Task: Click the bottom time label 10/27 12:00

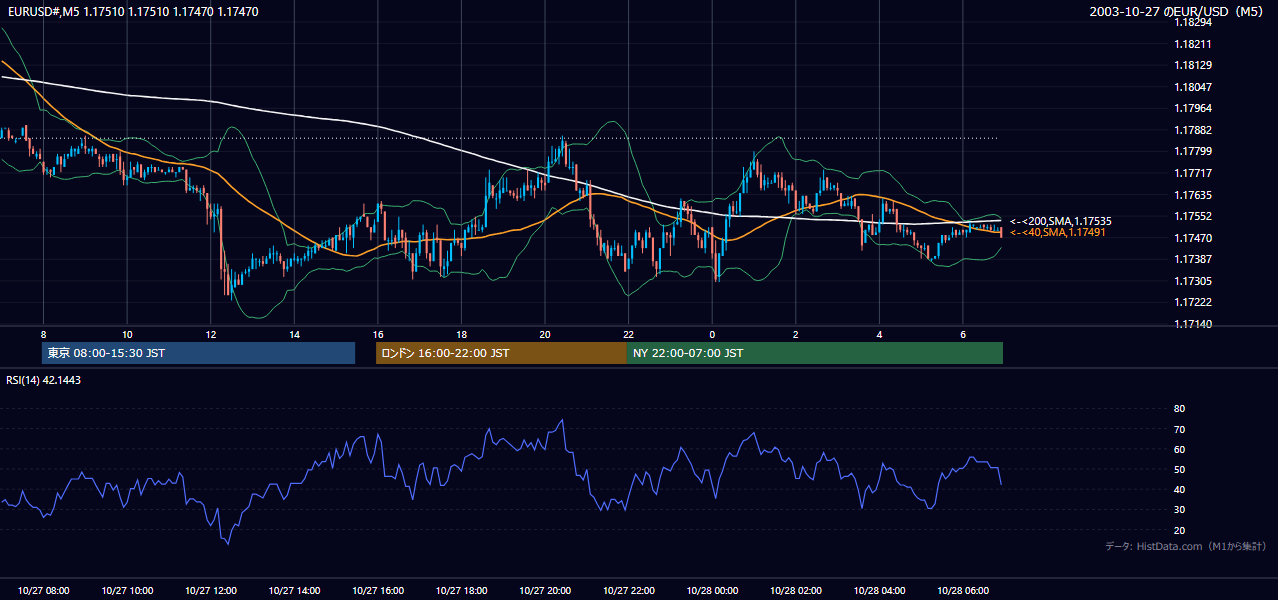Action: (210, 591)
